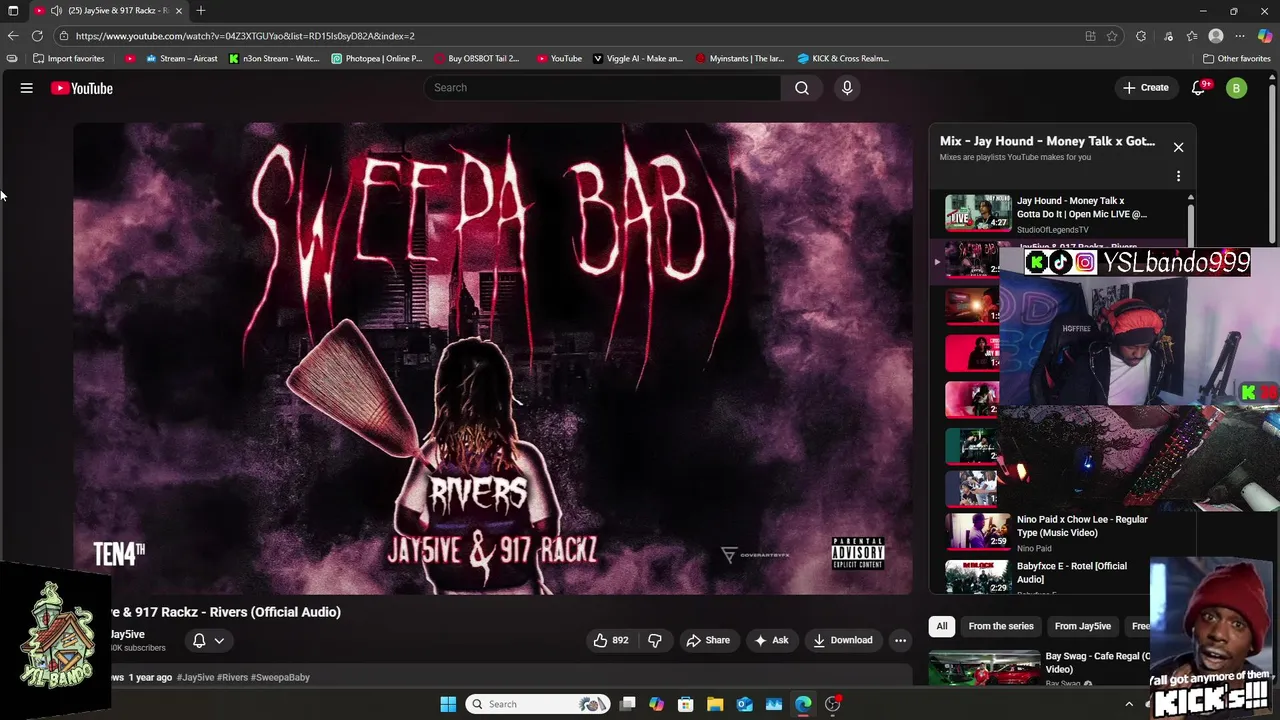Open the Edge Copilot sidebar icon
Screen dimensions: 1280x720
1265,36
